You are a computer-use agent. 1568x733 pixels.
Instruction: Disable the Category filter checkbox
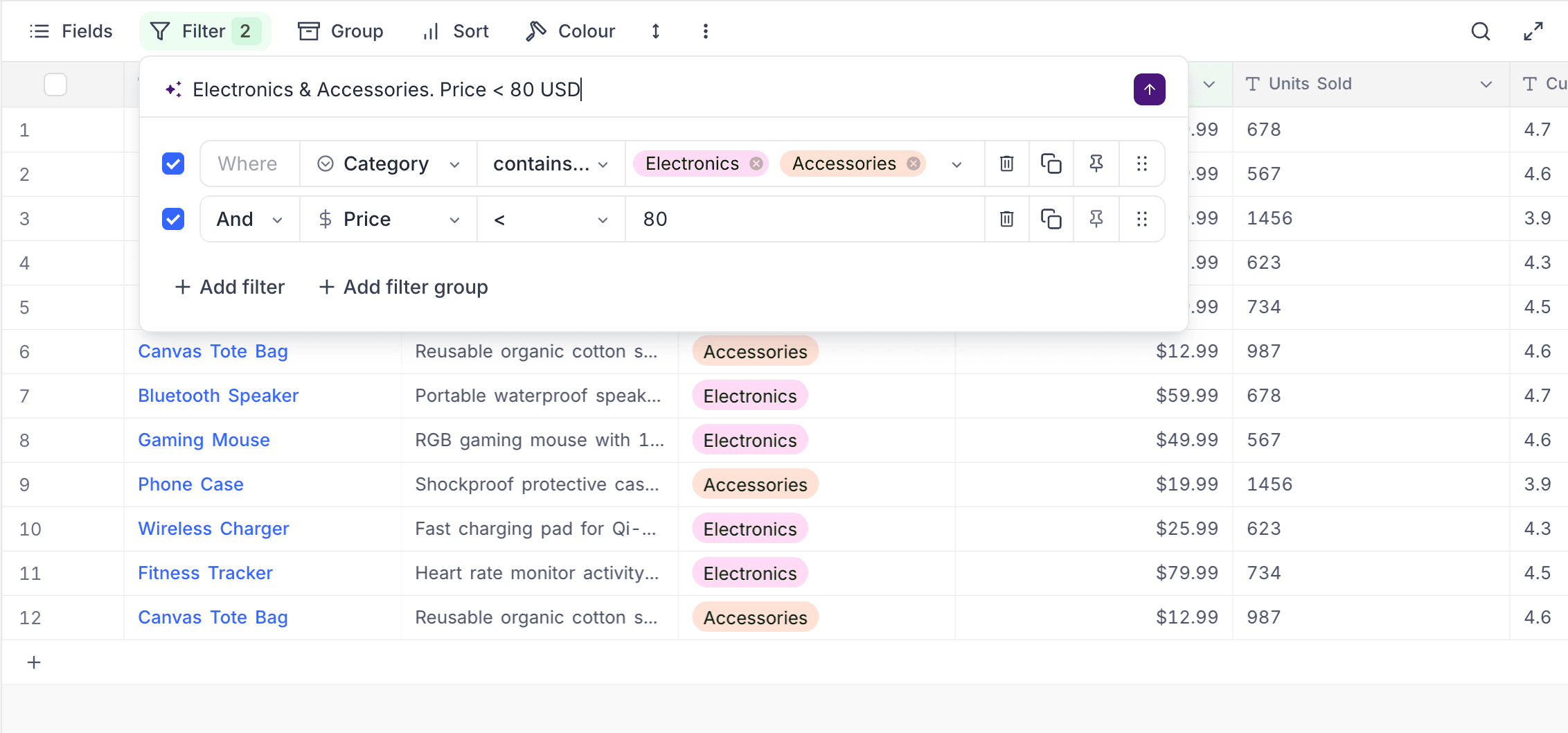(173, 164)
